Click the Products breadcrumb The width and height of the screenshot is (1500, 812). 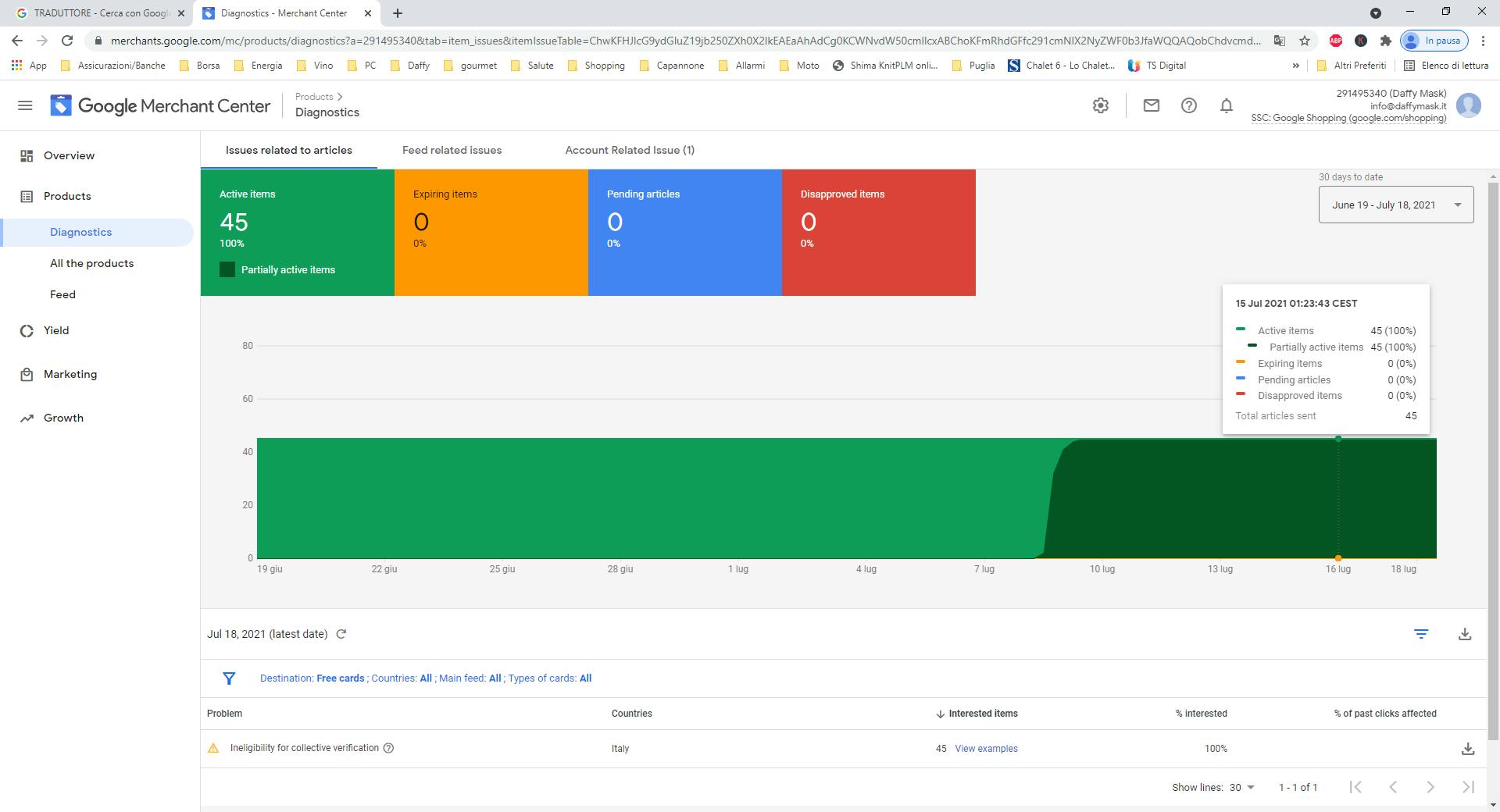tap(314, 97)
